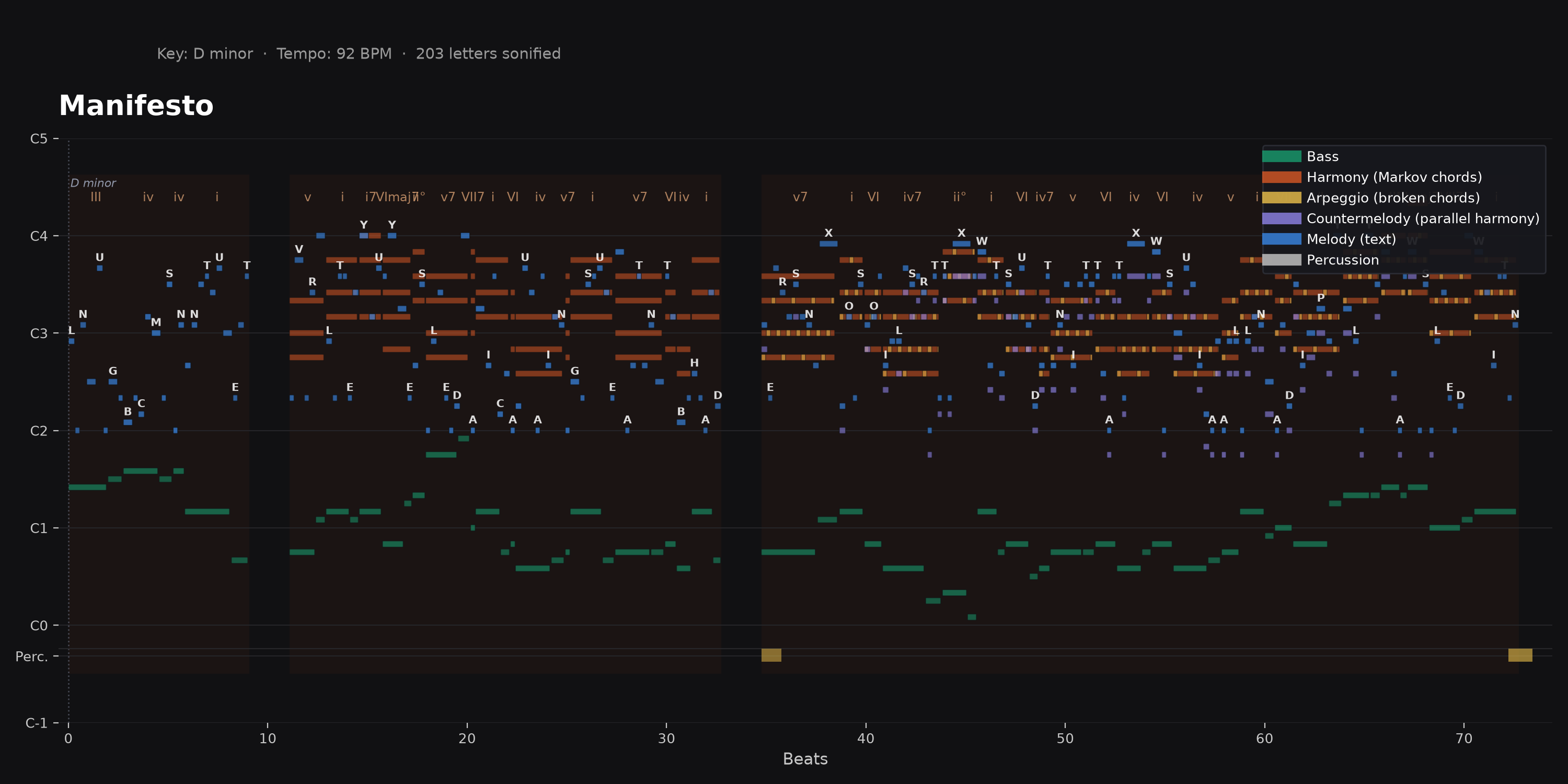Click the D minor key annotation
The image size is (1568, 784).
tap(93, 183)
